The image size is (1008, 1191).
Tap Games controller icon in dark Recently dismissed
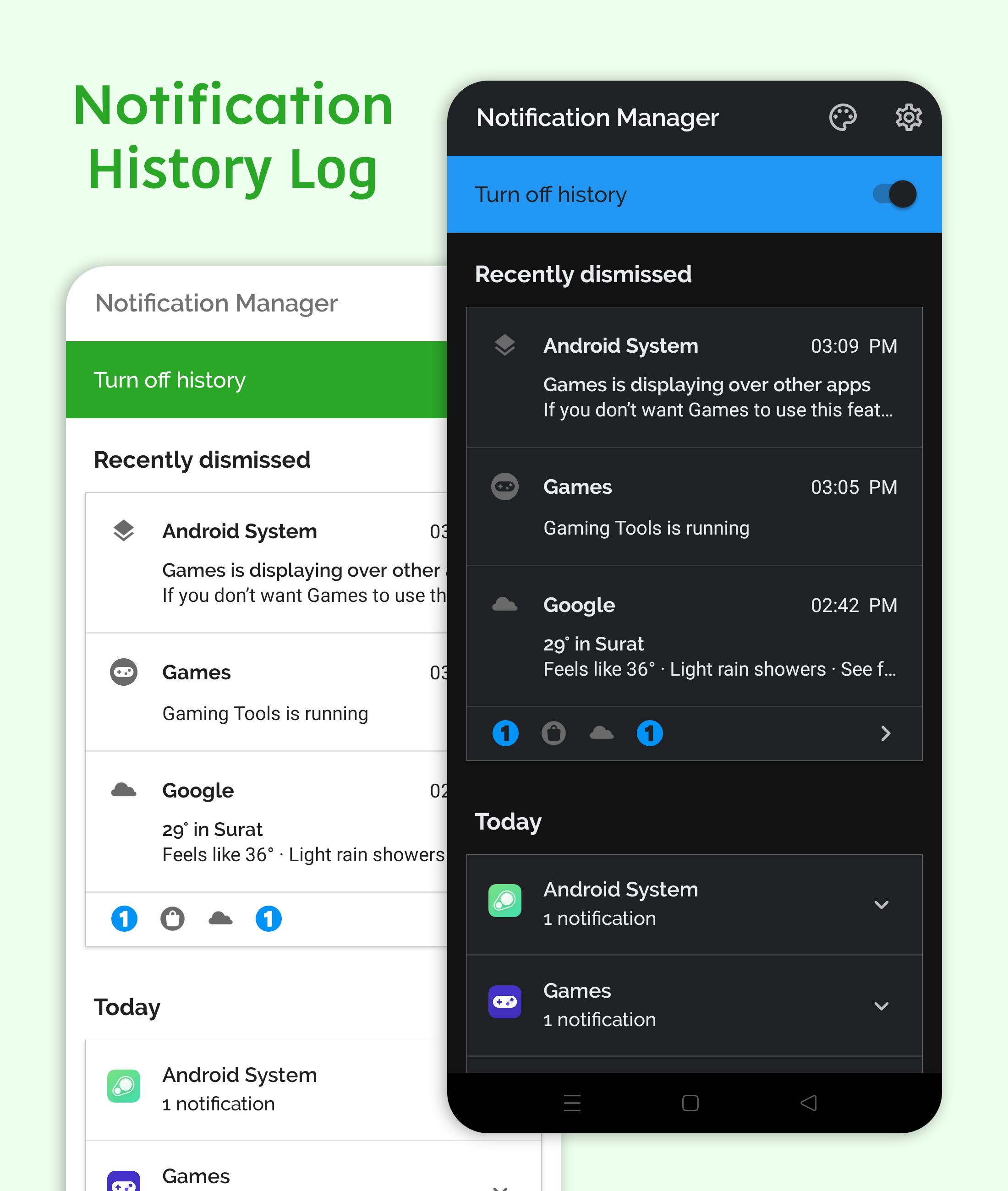(x=504, y=486)
